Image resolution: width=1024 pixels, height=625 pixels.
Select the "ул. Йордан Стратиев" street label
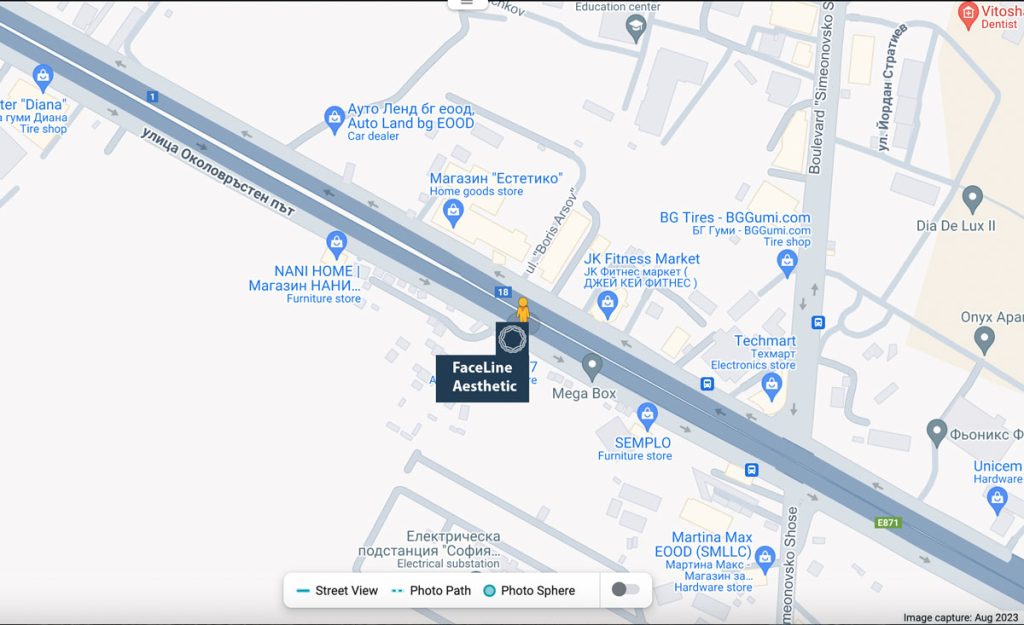tap(892, 88)
